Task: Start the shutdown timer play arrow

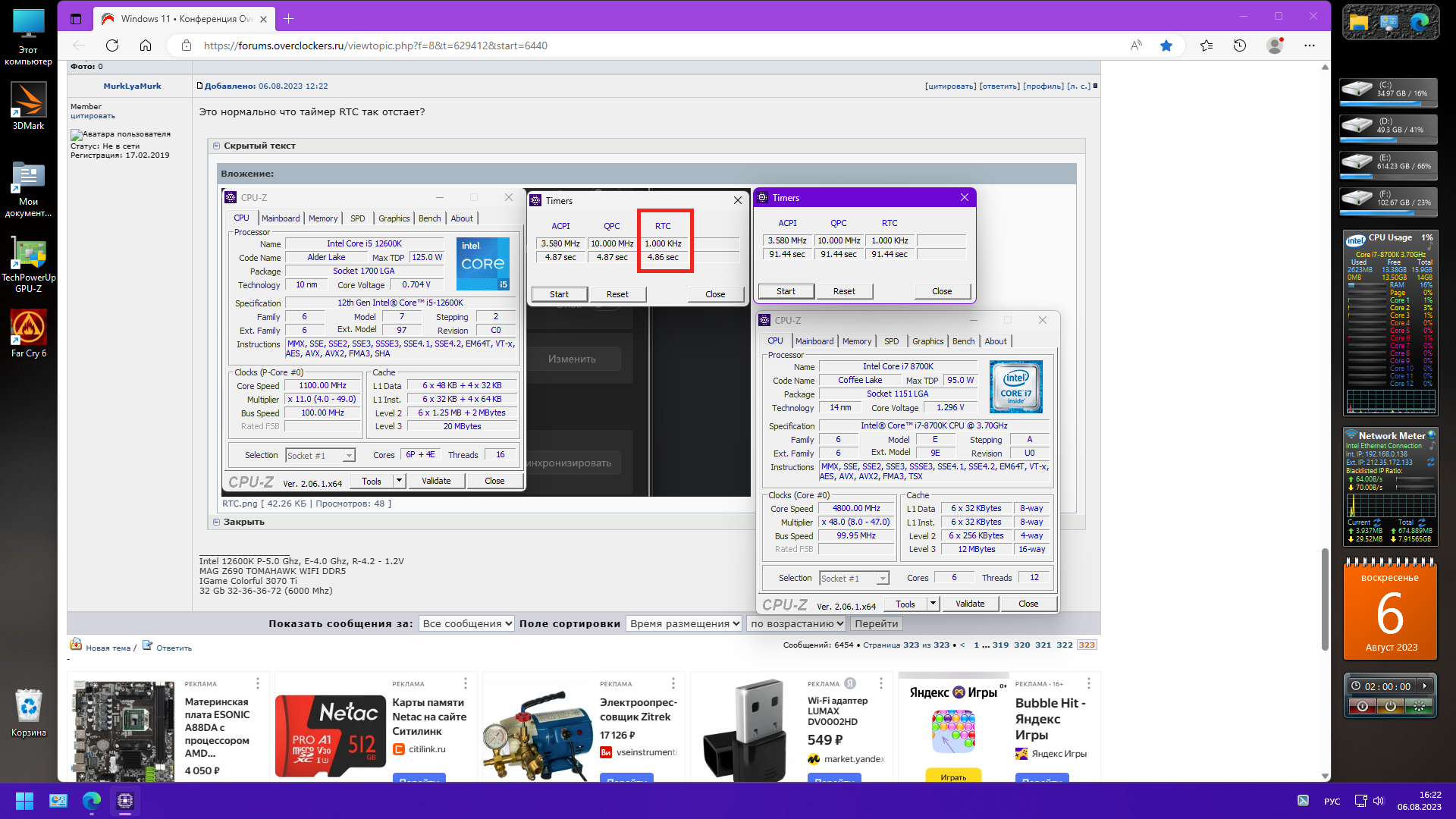Action: [1425, 686]
